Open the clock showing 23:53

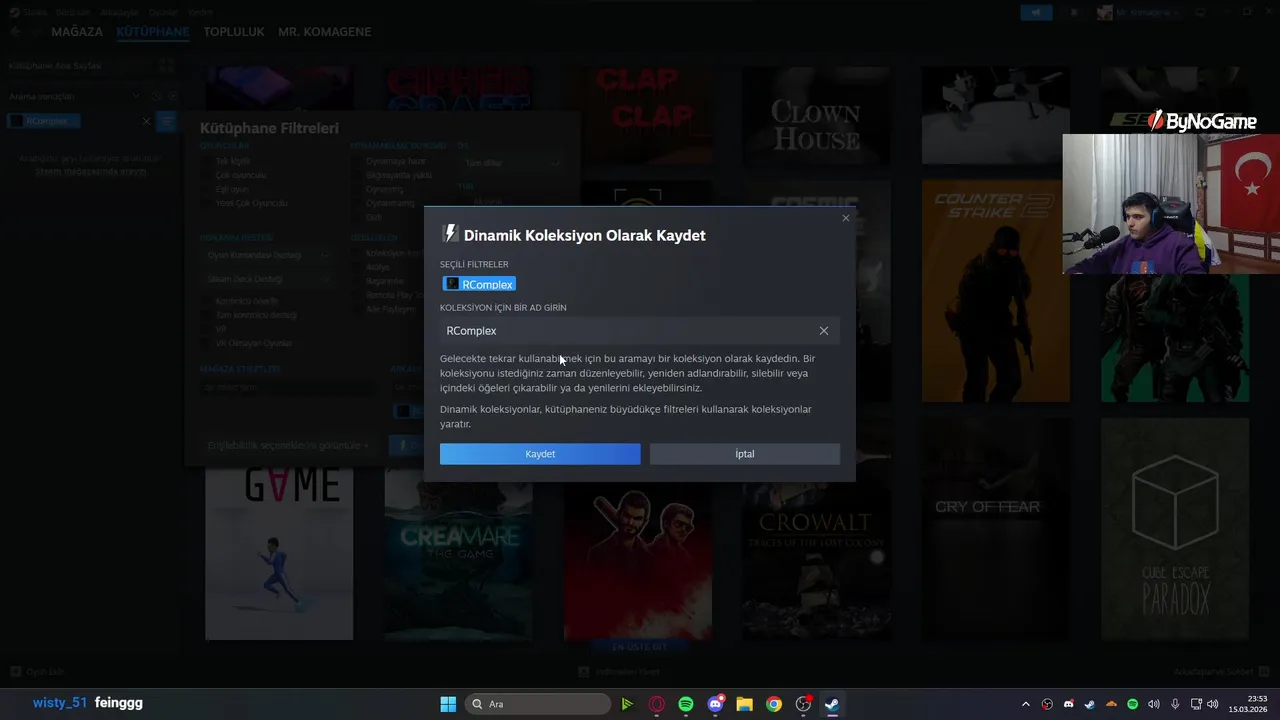click(x=1249, y=704)
